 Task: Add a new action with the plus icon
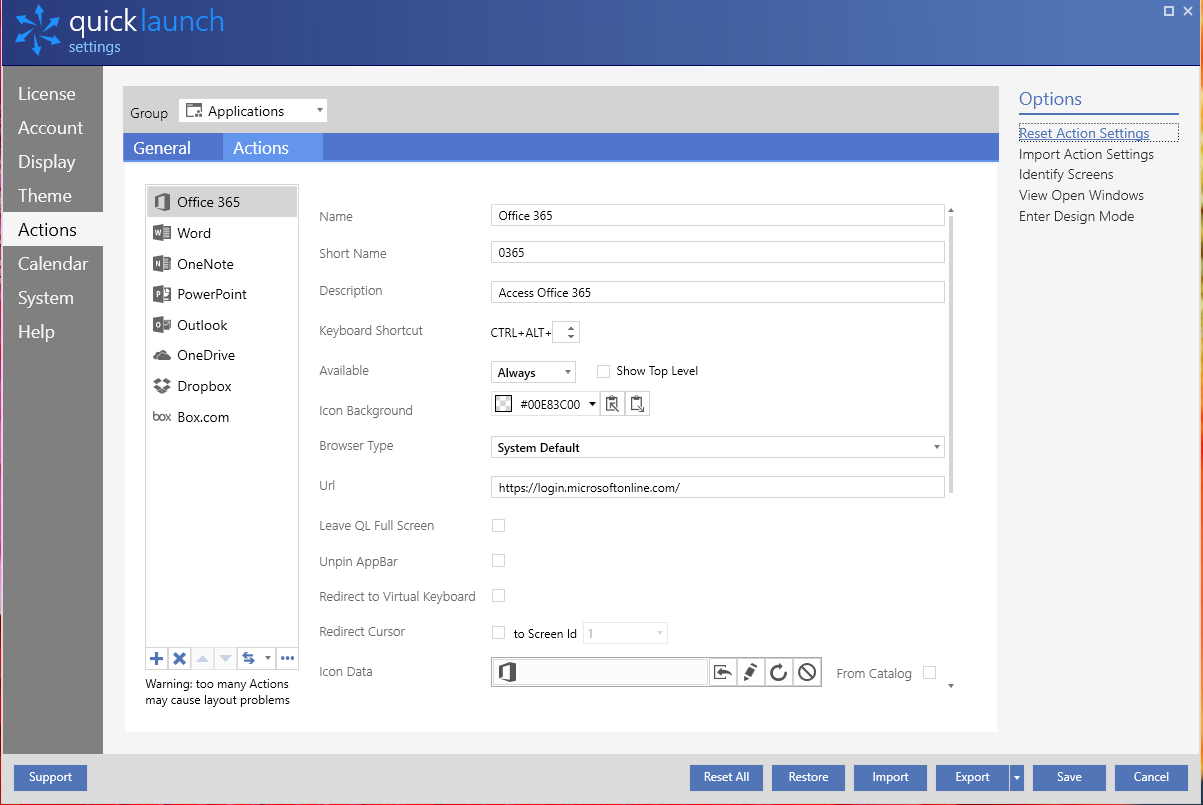(x=157, y=658)
